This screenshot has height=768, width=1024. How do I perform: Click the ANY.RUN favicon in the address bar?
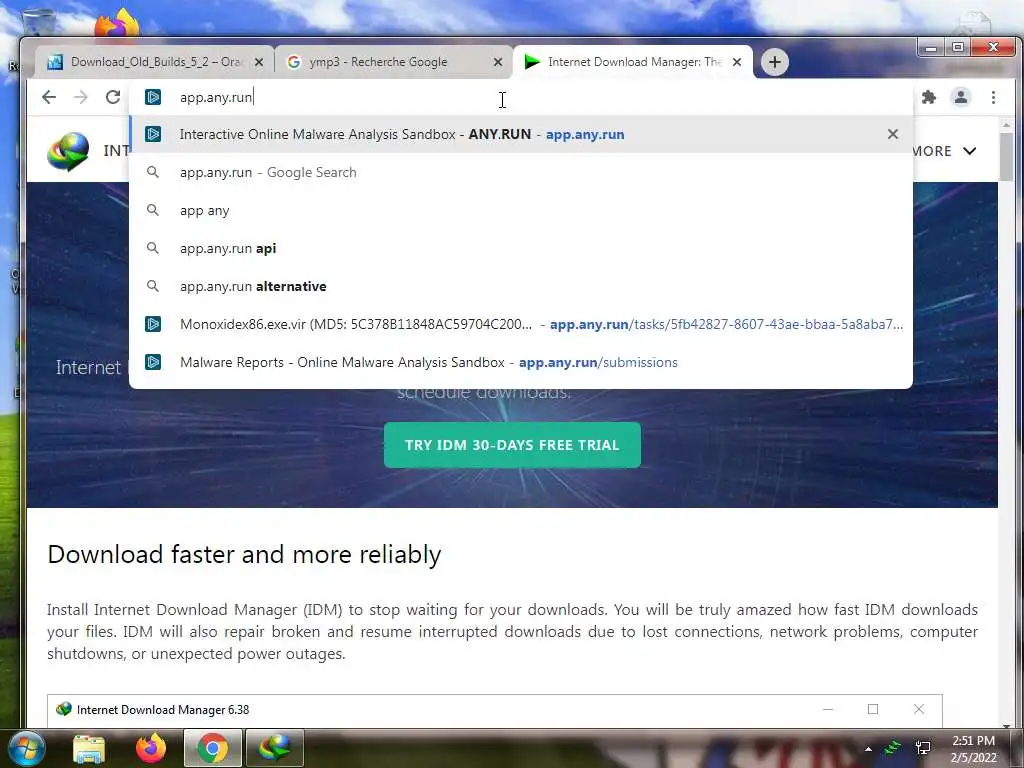[153, 97]
